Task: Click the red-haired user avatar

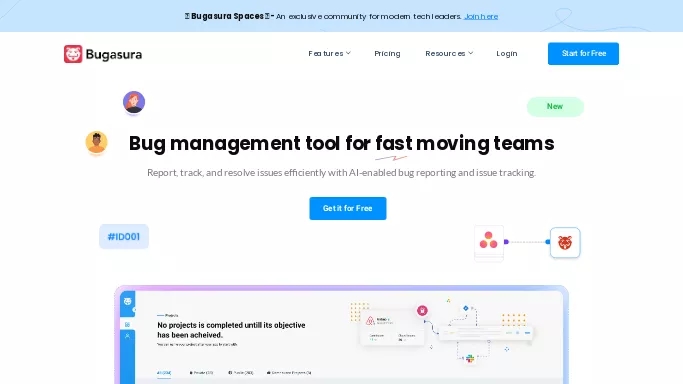Action: tap(134, 102)
